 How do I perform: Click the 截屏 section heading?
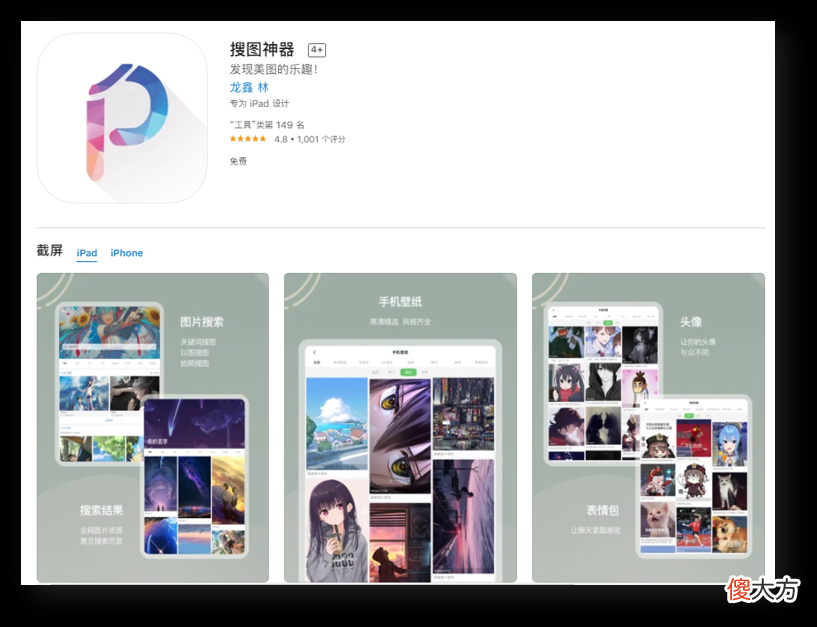tap(49, 251)
